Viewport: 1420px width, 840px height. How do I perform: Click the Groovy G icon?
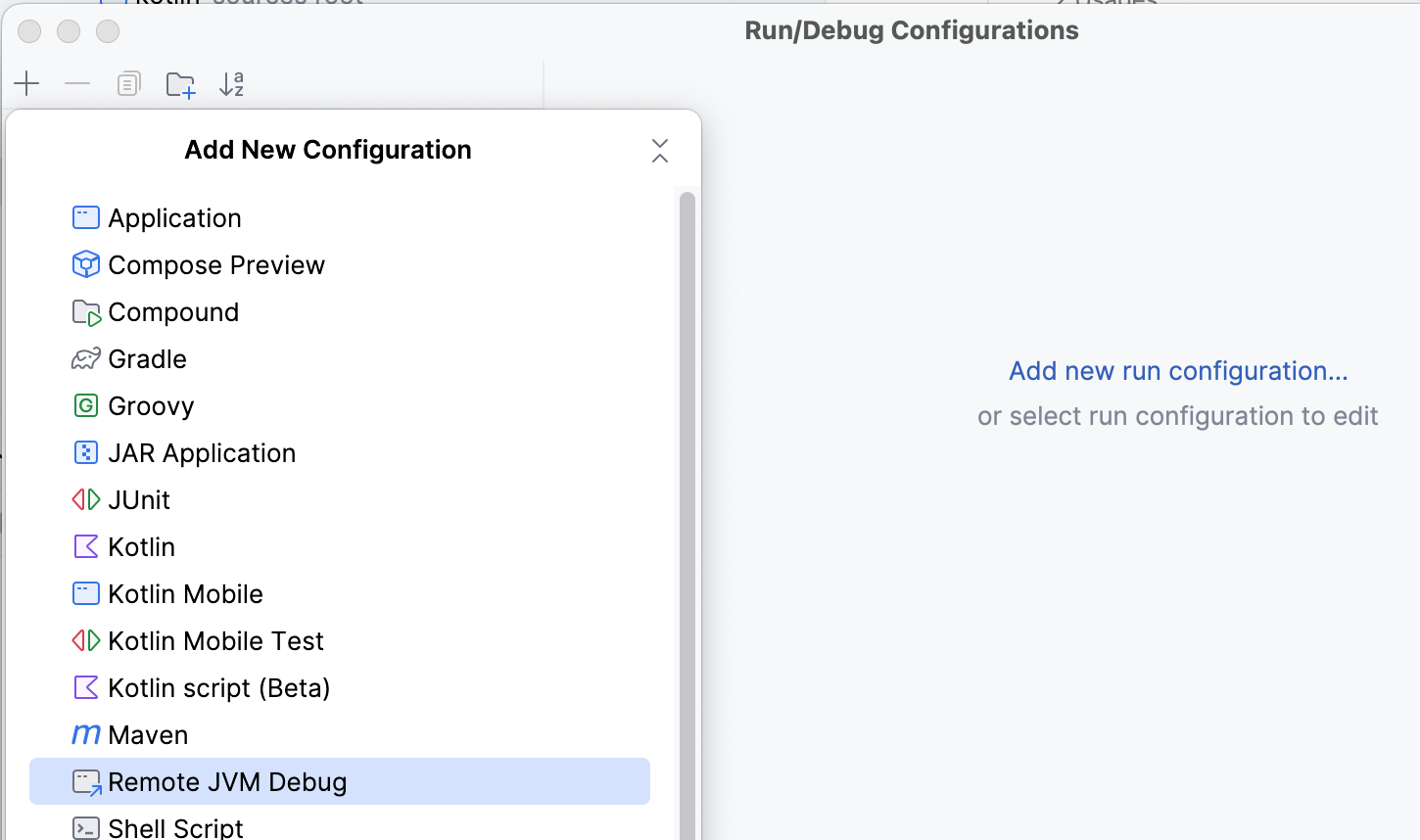tap(86, 405)
